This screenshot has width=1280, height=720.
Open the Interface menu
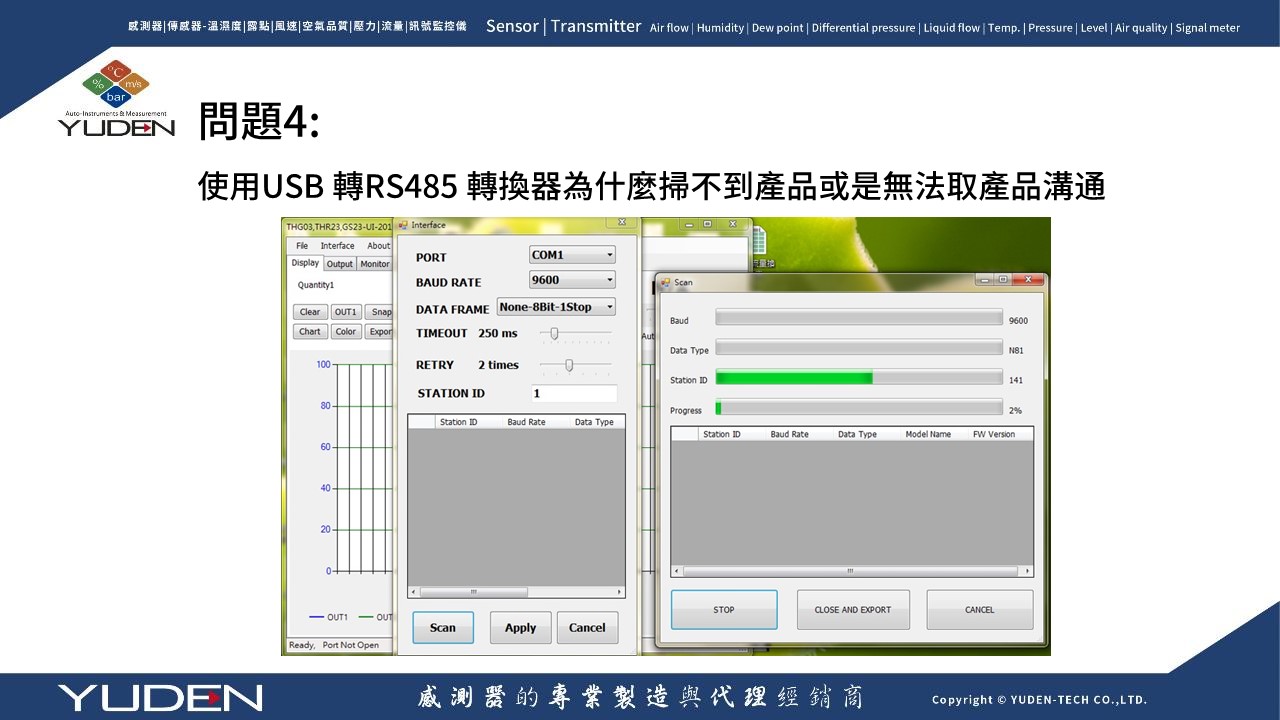(337, 246)
